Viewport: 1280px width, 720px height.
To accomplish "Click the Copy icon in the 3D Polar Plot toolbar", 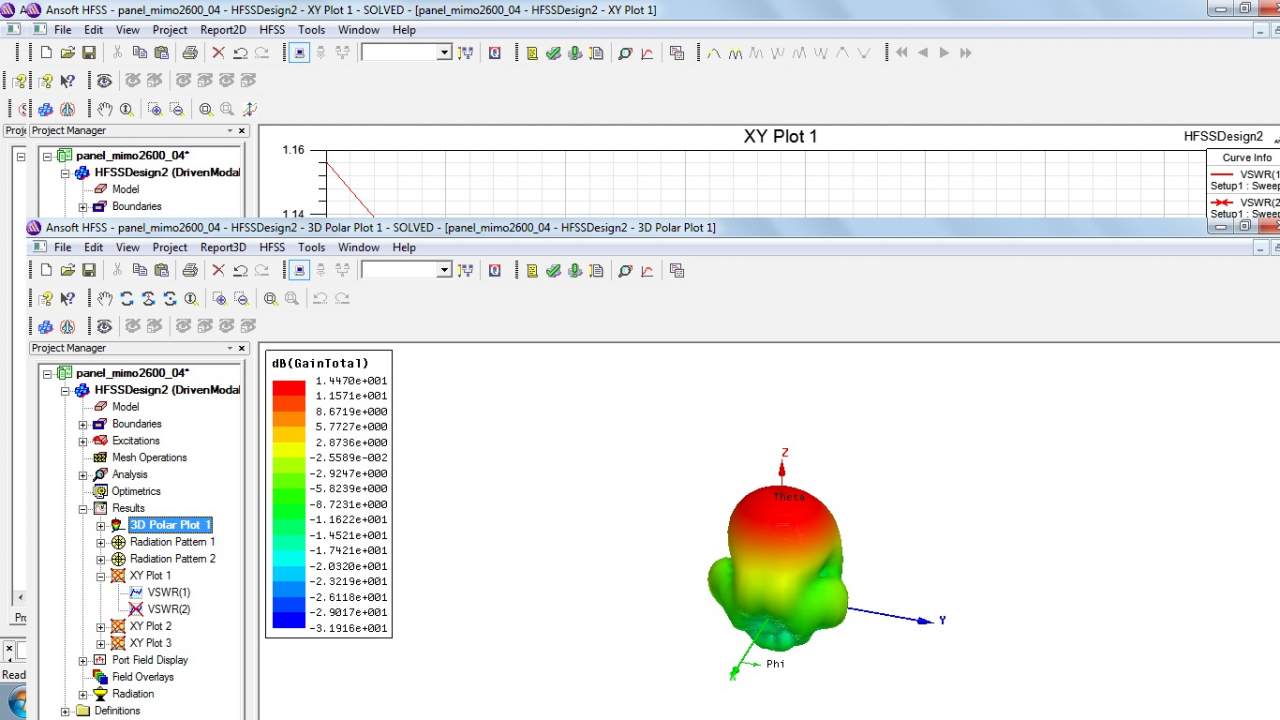I will coord(139,270).
